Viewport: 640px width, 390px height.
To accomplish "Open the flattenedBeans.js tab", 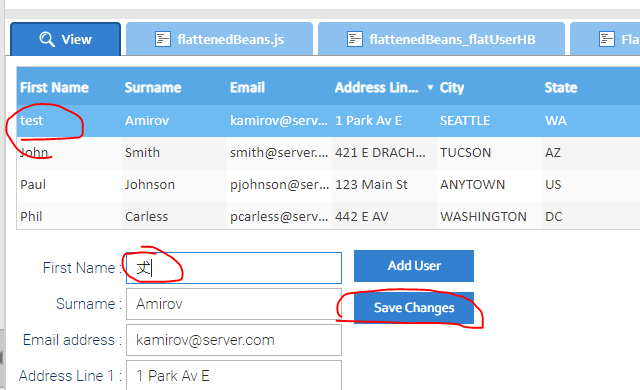I will point(220,39).
